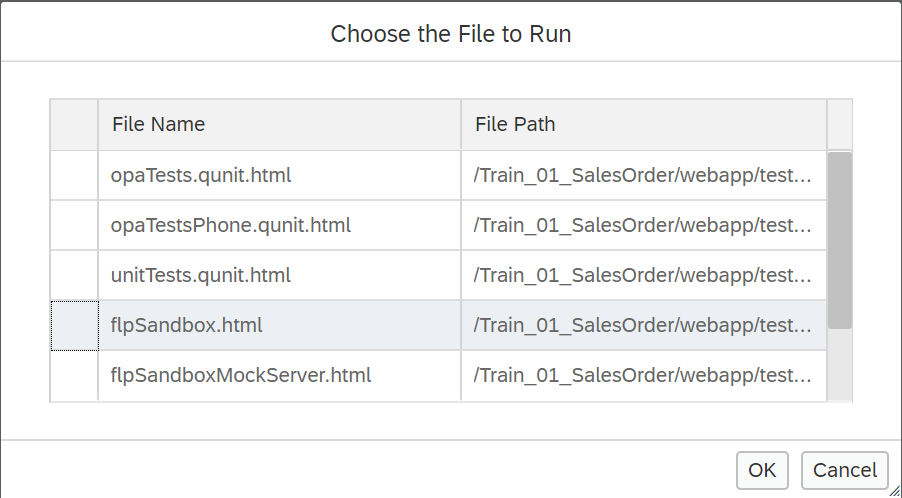The image size is (902, 498).
Task: Click row selector for opaTests.qunit.html
Action: tap(74, 175)
